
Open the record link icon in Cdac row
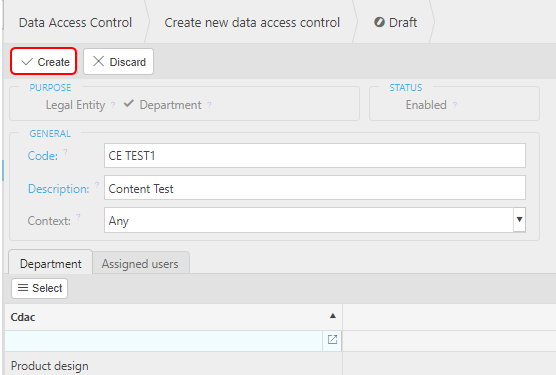332,340
